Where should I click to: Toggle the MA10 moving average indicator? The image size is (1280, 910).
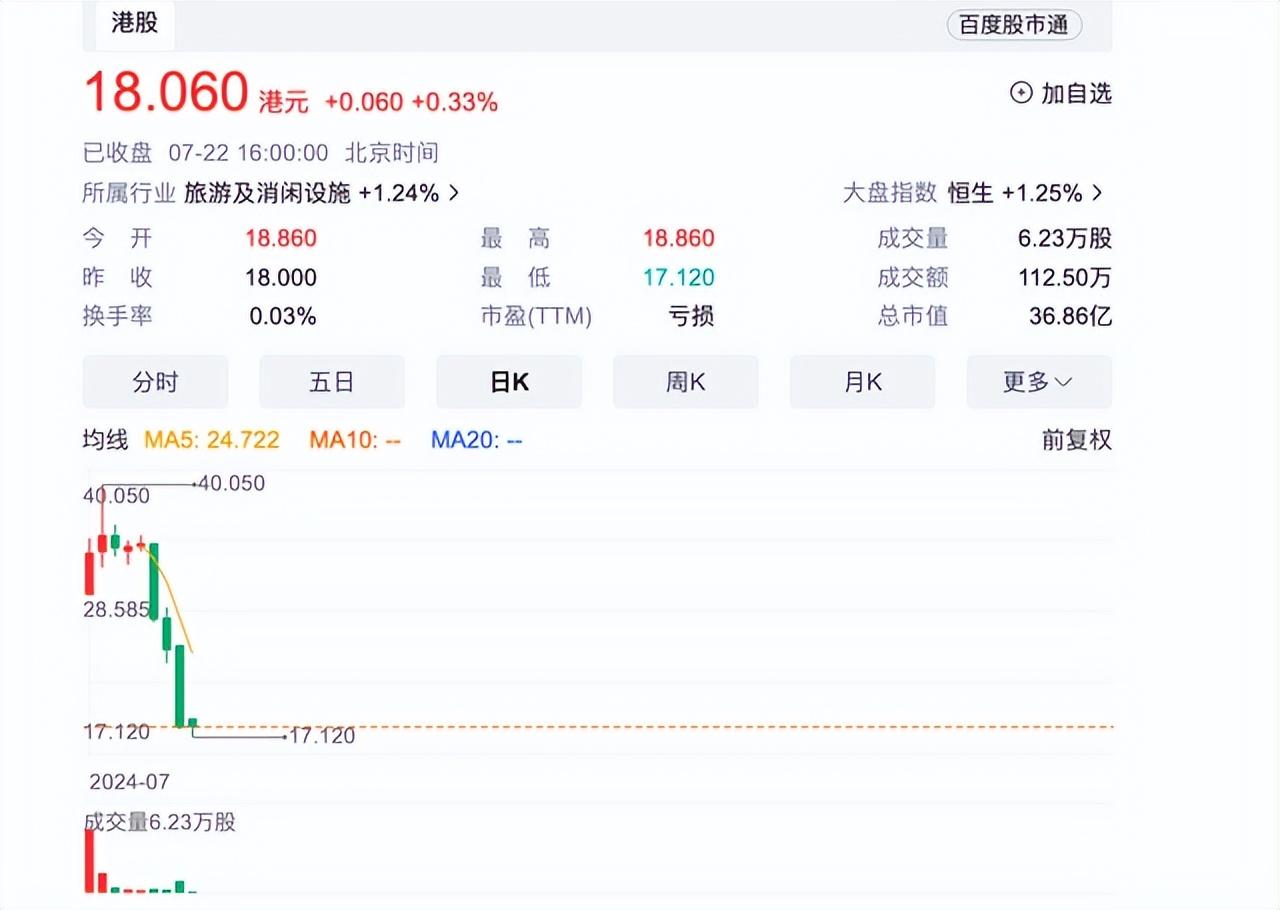pos(355,440)
